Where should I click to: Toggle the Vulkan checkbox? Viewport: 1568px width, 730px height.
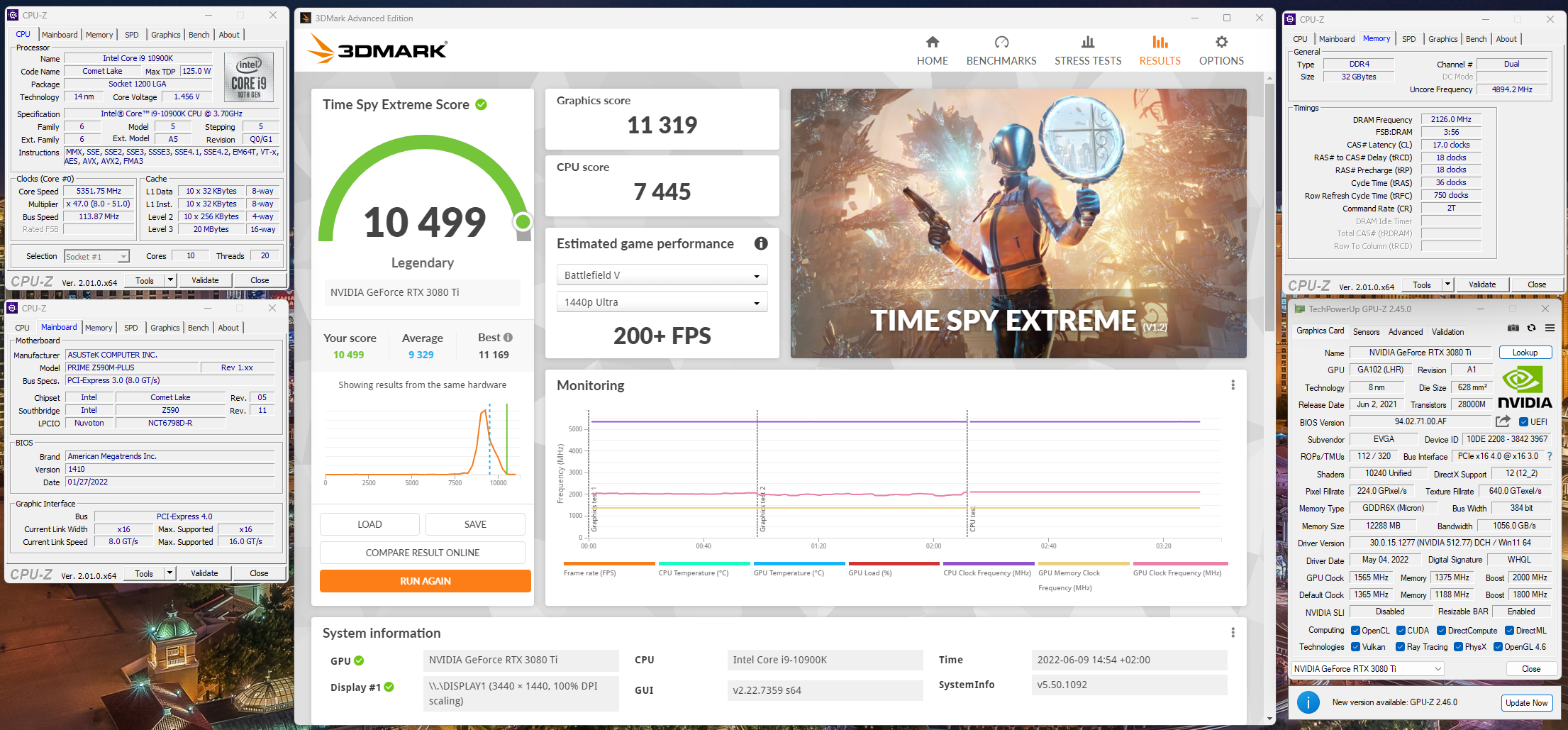click(x=1355, y=647)
